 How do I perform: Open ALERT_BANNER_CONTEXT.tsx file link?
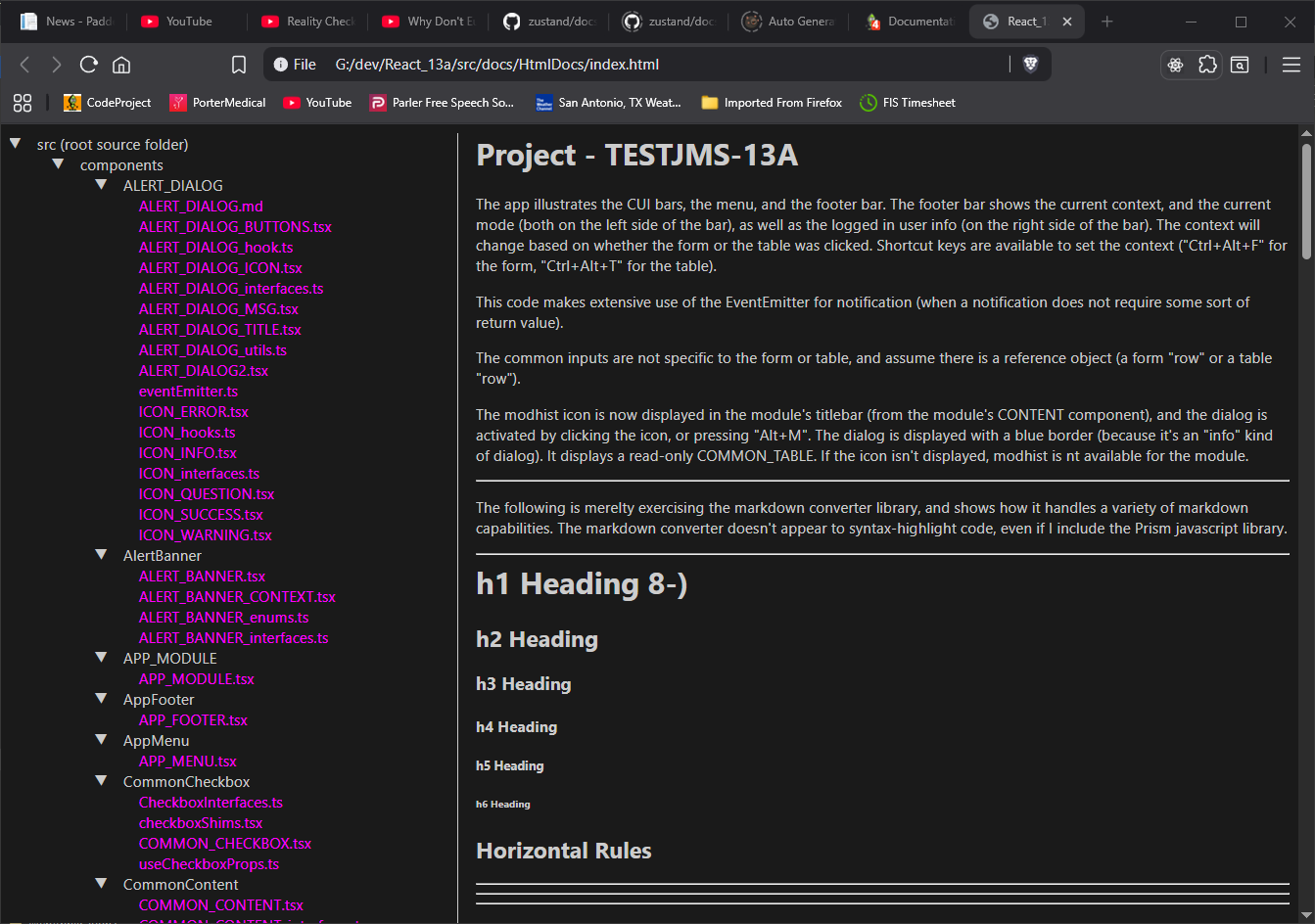237,597
